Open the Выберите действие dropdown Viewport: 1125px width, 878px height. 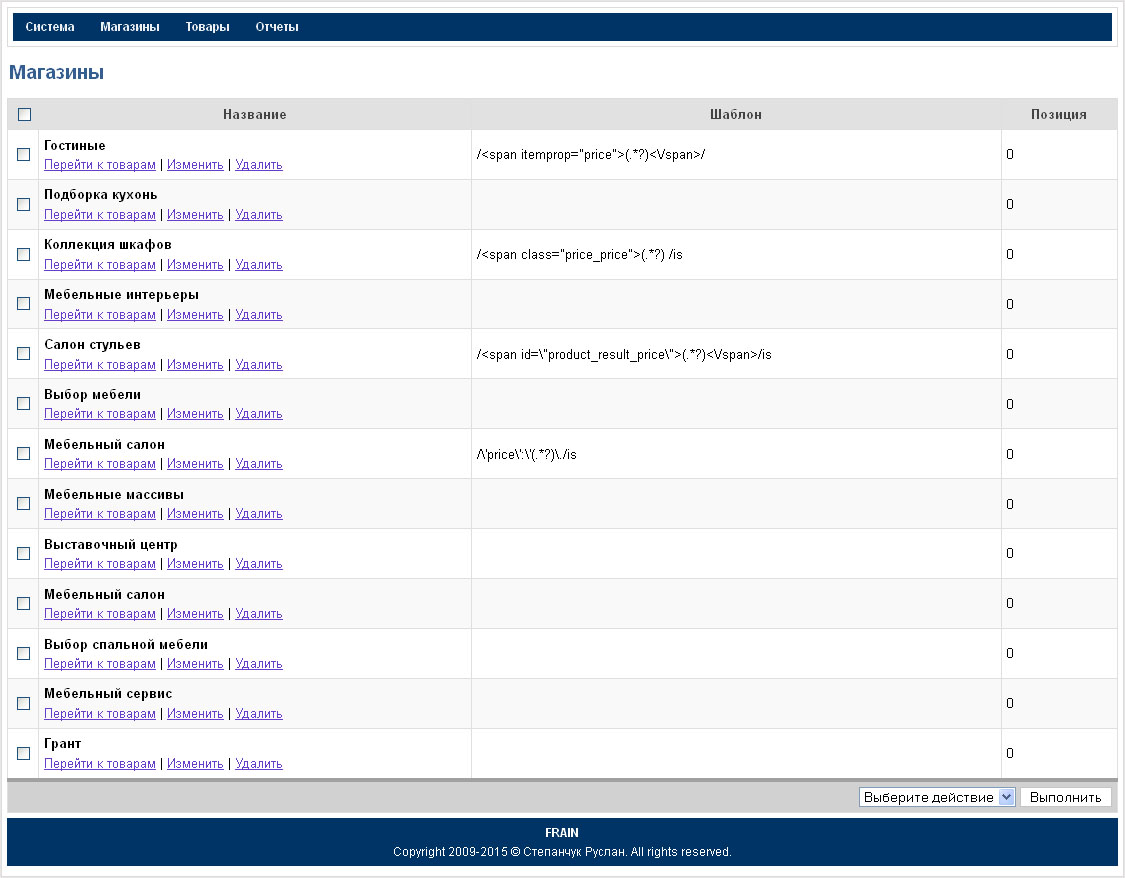pyautogui.click(x=937, y=797)
